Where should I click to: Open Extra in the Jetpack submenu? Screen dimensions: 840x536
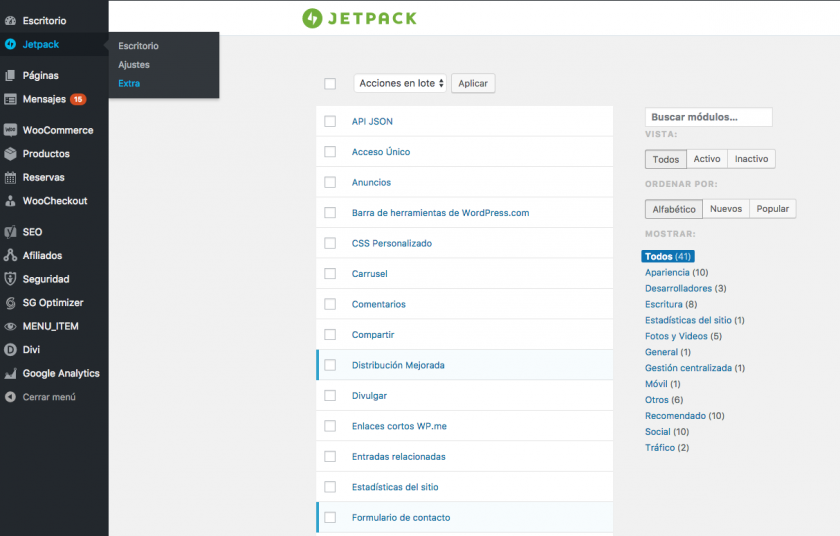pos(129,84)
